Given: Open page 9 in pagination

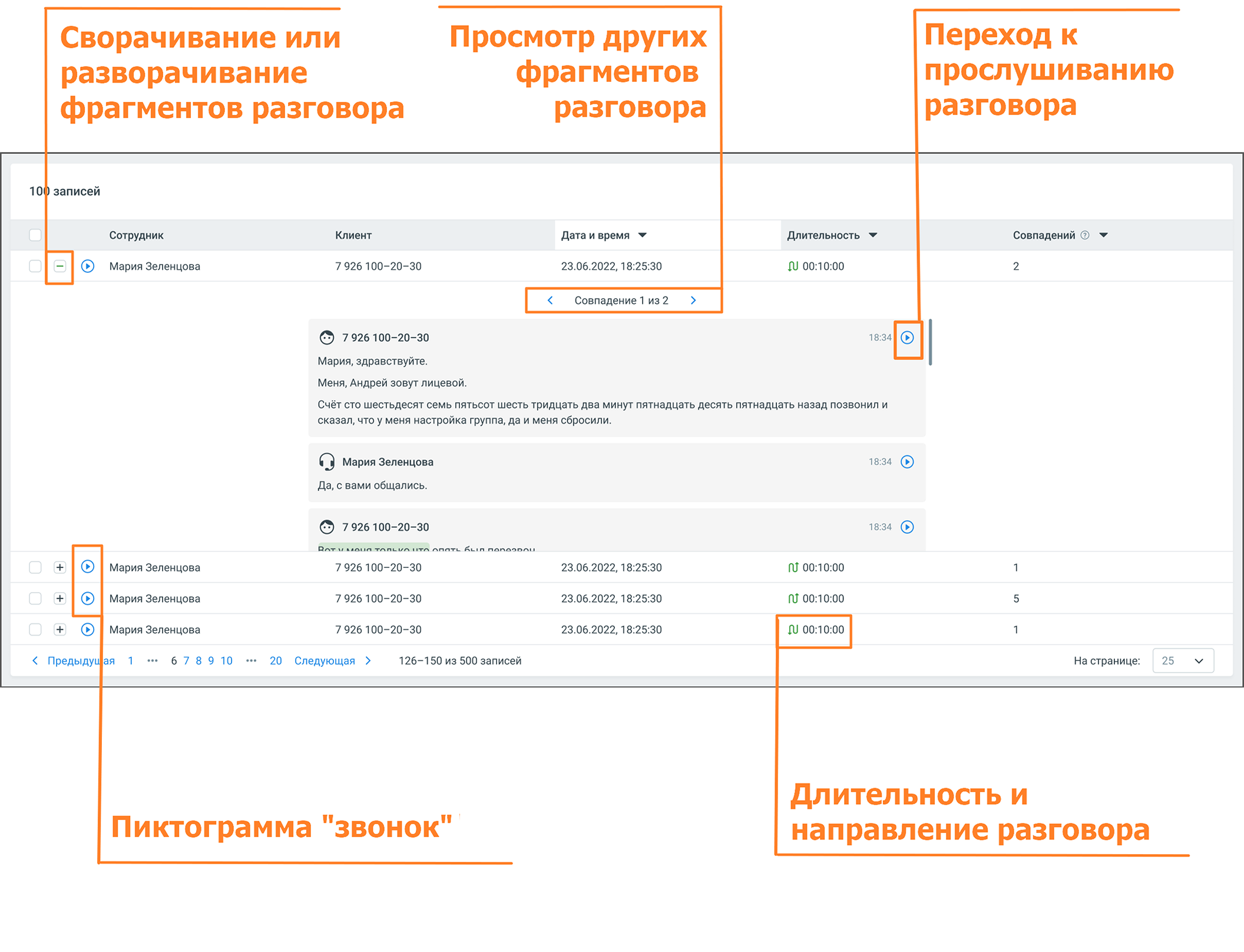Looking at the screenshot, I should click(211, 661).
